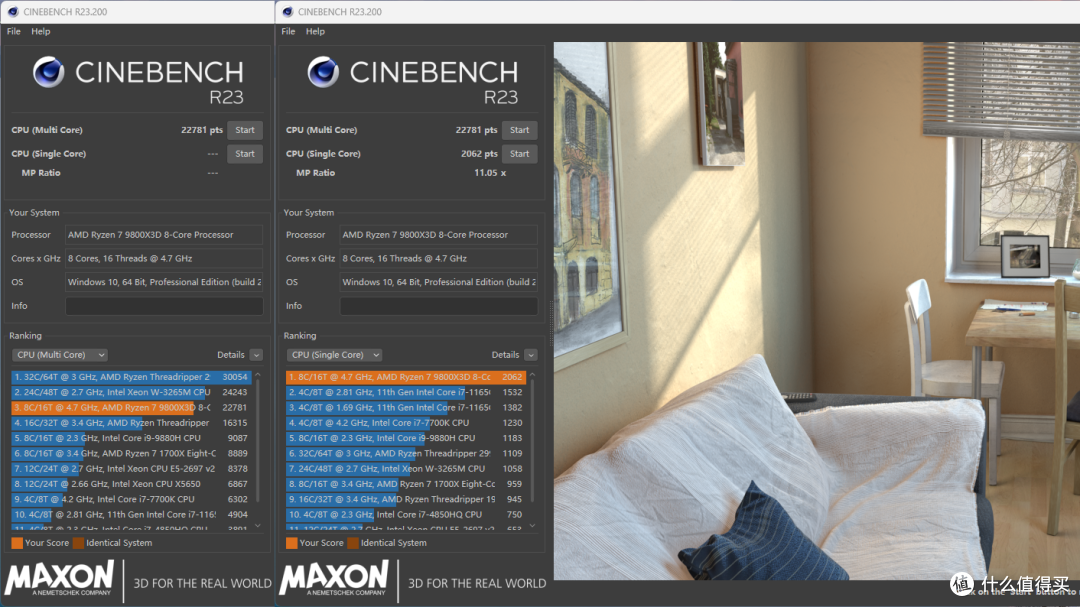Click left window title bar app icon
Viewport: 1080px width, 607px height.
[12, 12]
